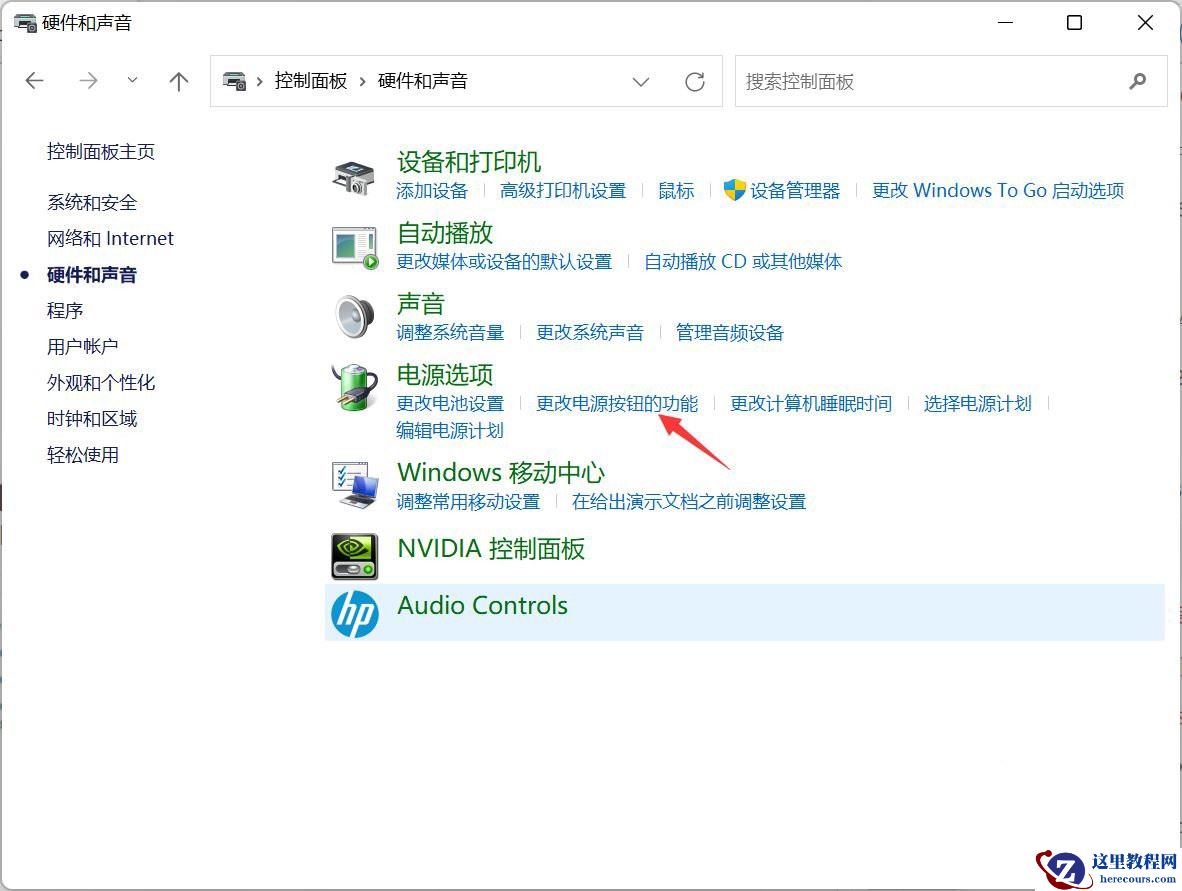Click the 电源选项 battery icon
Image resolution: width=1182 pixels, height=891 pixels.
[x=354, y=387]
